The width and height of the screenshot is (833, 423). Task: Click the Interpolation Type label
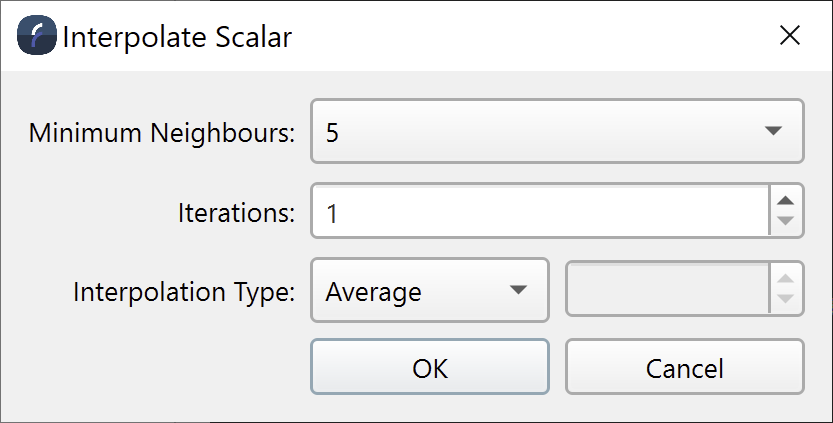pyautogui.click(x=184, y=292)
